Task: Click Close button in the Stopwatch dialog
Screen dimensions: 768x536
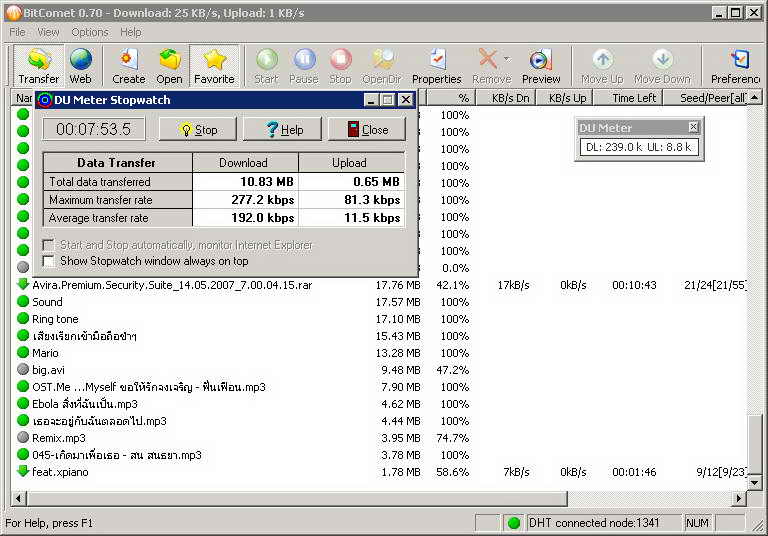Action: coord(367,129)
